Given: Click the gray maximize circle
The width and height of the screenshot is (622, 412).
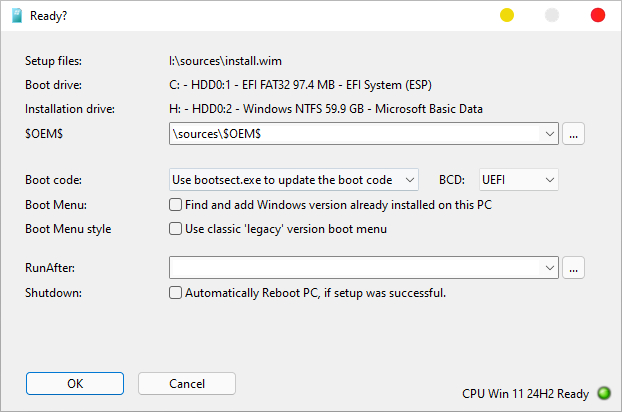Looking at the screenshot, I should 552,15.
